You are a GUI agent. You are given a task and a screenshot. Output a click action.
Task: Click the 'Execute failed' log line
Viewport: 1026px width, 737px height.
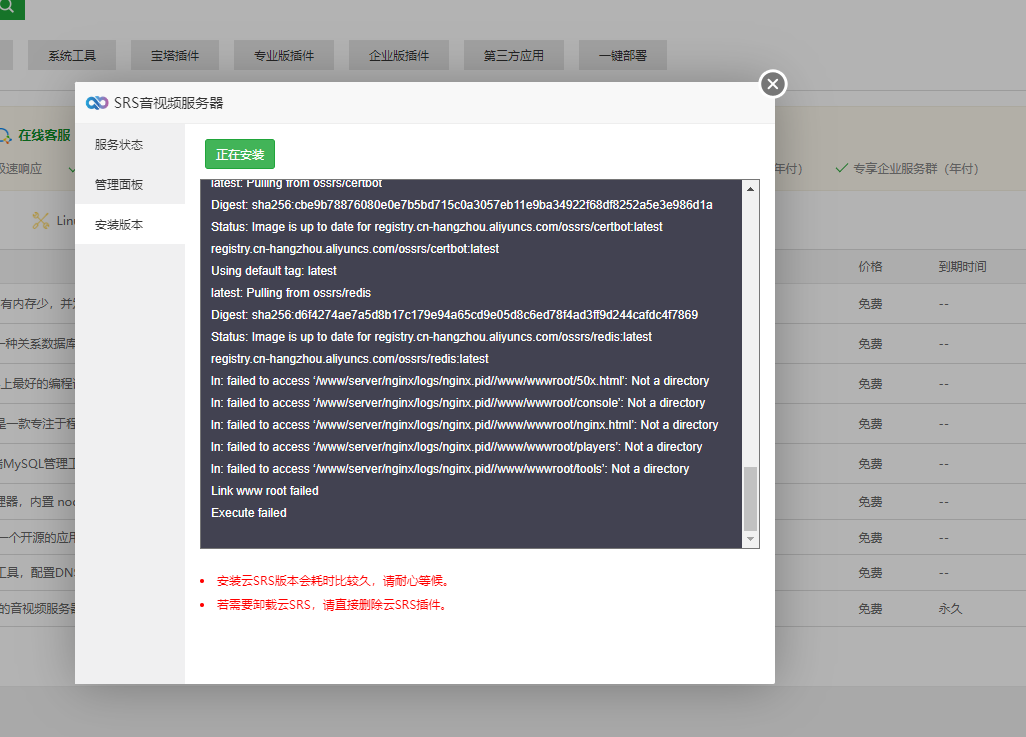249,512
